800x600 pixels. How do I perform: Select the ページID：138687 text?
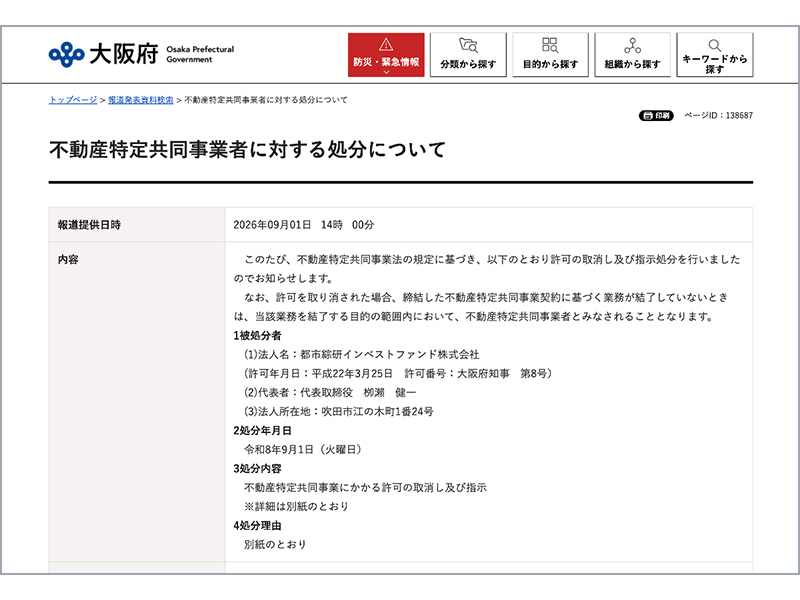pyautogui.click(x=718, y=116)
